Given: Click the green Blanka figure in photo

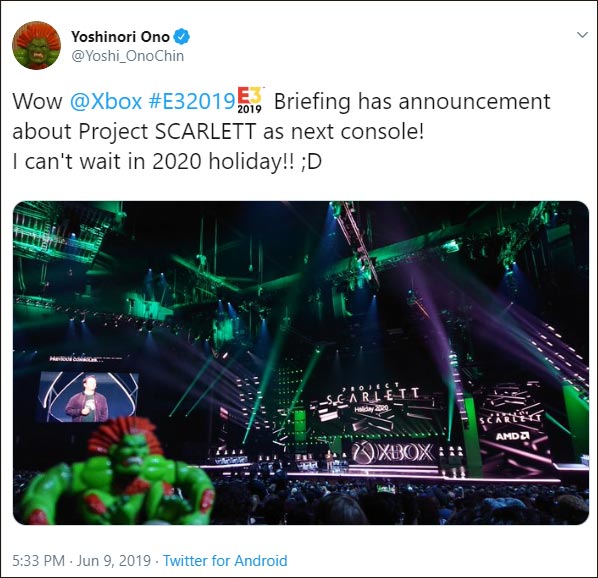Looking at the screenshot, I should [x=116, y=472].
